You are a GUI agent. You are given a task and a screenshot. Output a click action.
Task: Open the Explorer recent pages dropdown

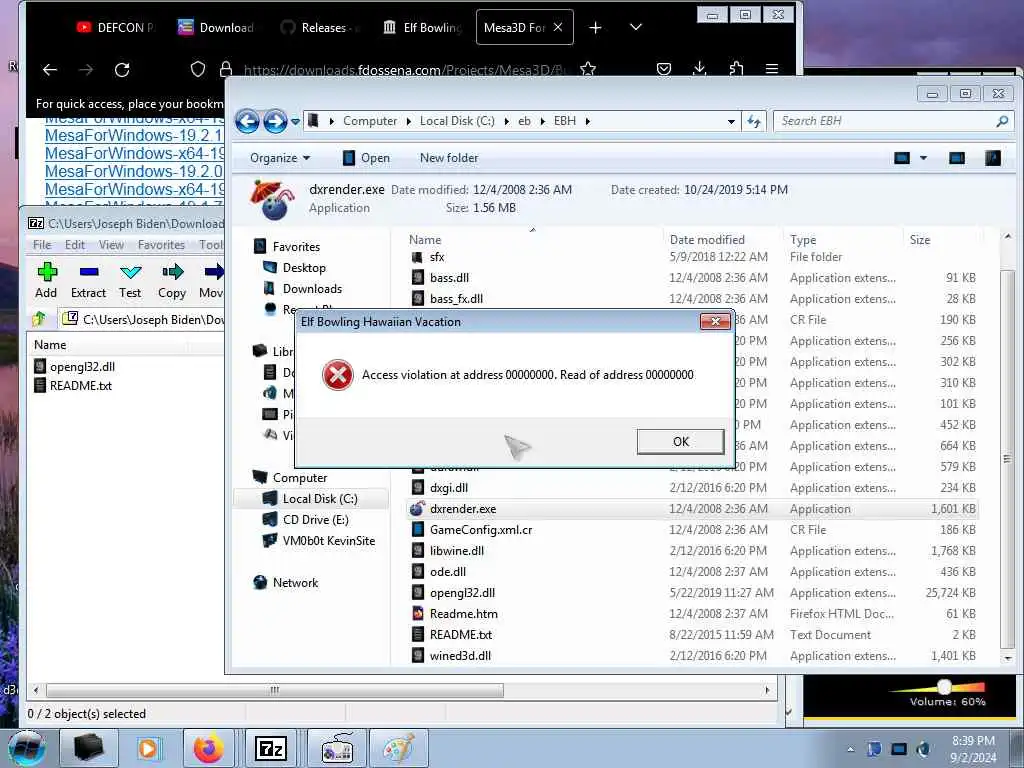coord(295,121)
